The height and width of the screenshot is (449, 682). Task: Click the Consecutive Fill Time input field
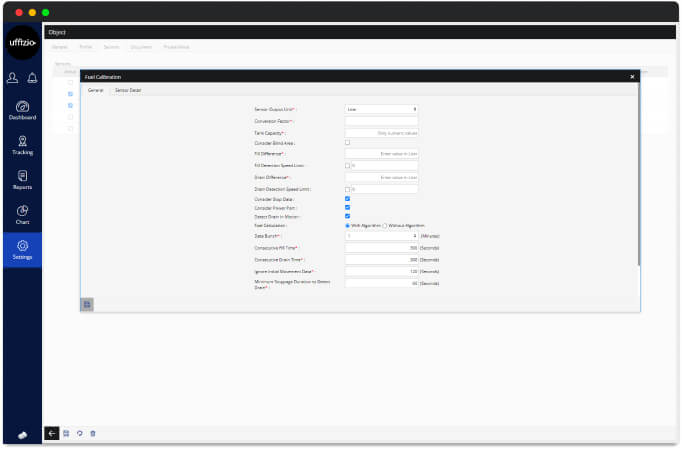coord(381,248)
